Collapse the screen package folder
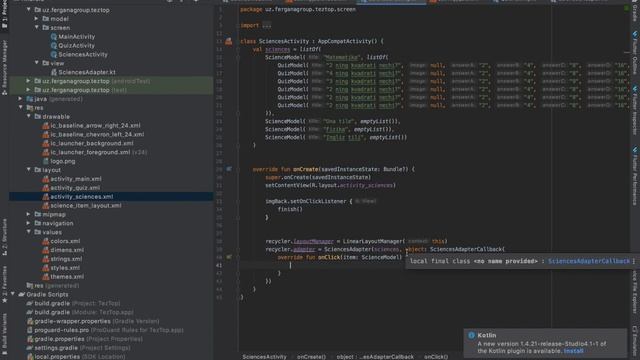 tap(37, 28)
